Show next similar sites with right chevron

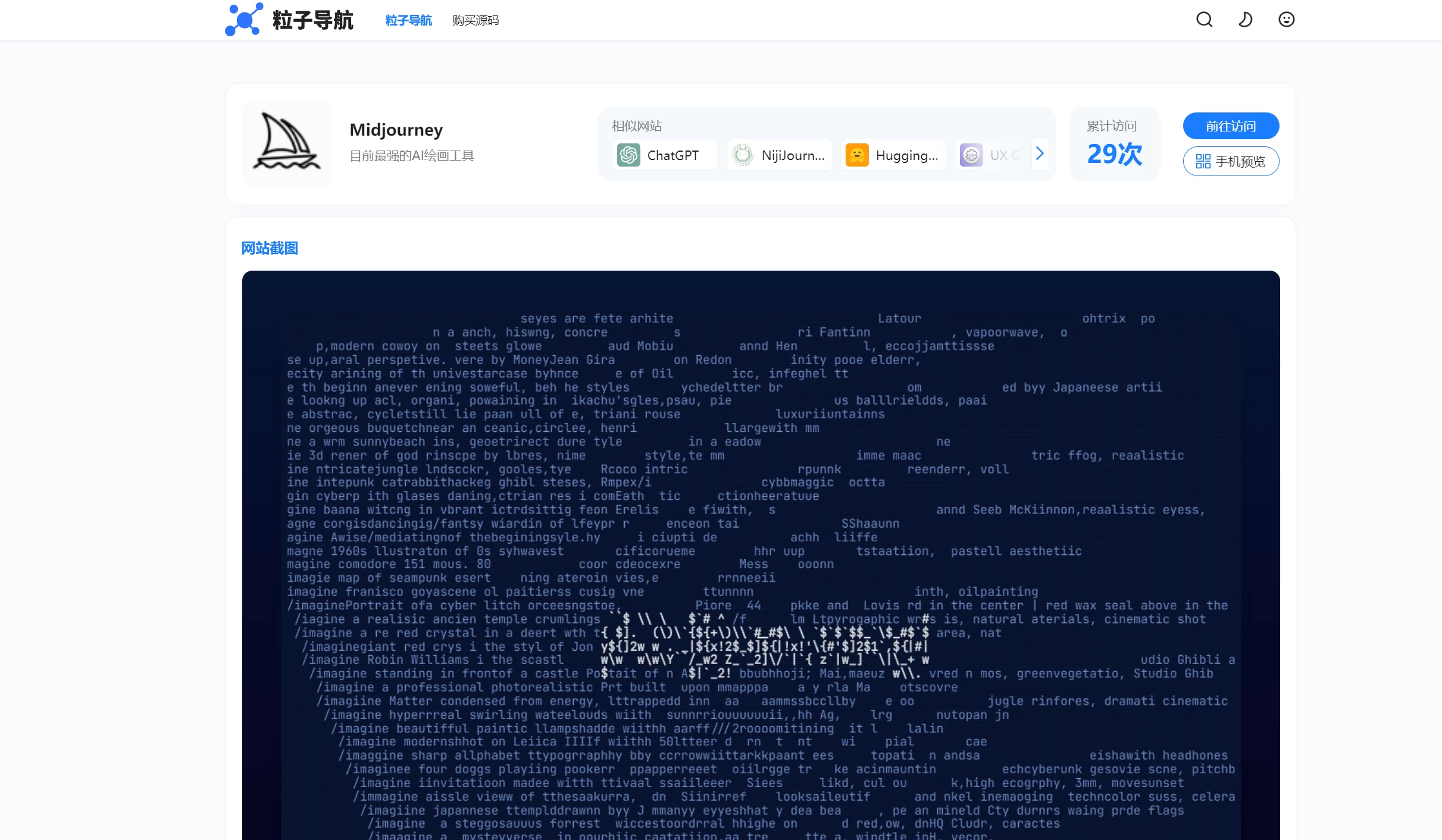click(1040, 154)
